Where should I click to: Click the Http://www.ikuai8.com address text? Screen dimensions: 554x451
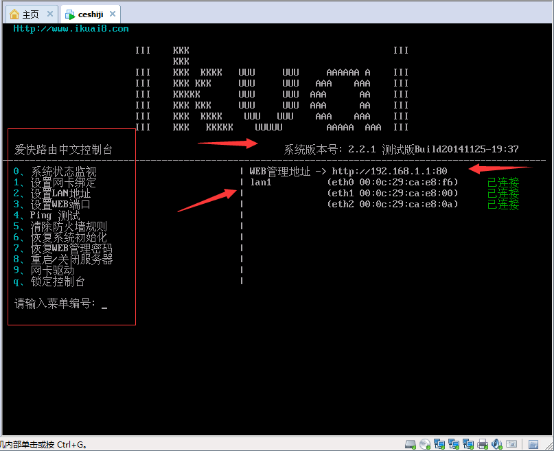71,29
